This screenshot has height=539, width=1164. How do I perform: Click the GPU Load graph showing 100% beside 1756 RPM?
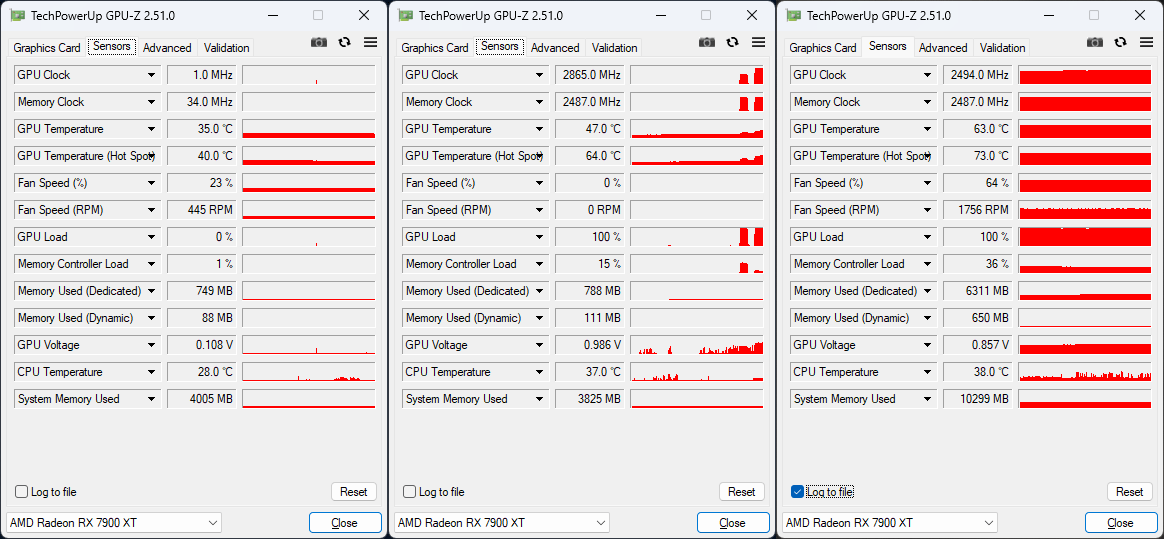click(1085, 237)
